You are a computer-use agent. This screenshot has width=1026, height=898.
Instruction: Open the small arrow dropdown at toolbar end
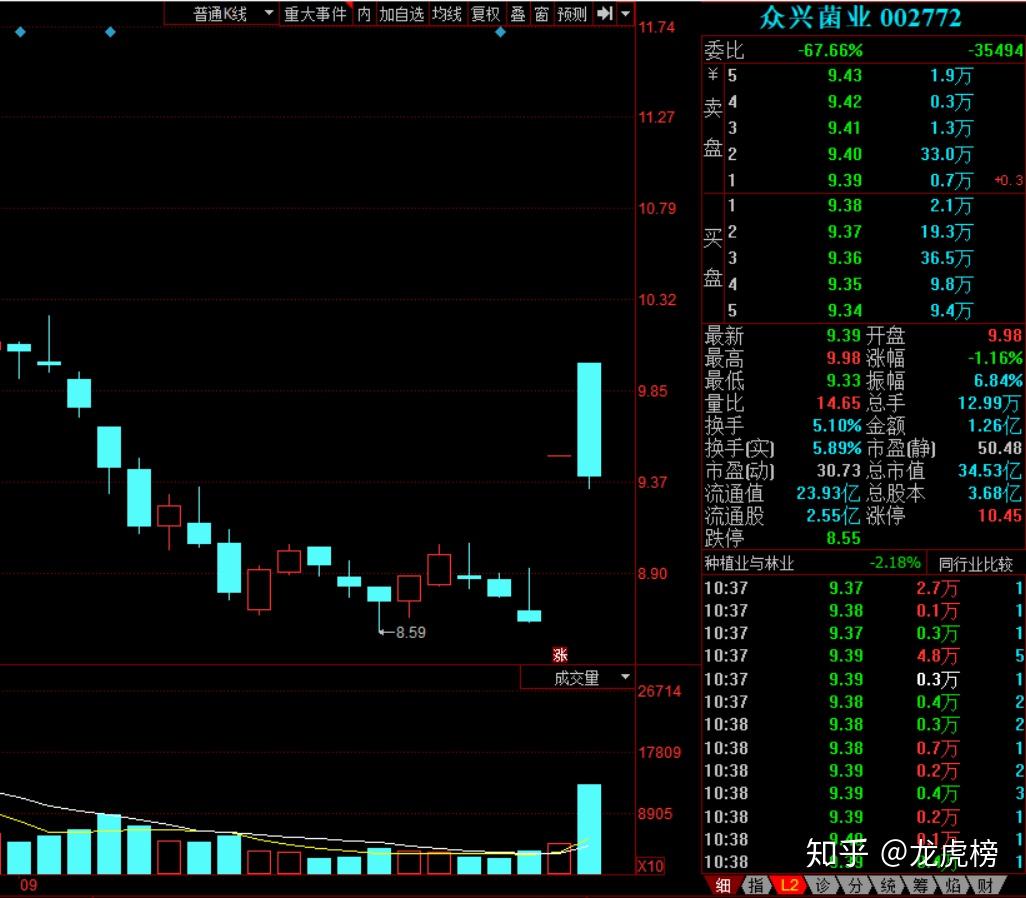(x=625, y=13)
